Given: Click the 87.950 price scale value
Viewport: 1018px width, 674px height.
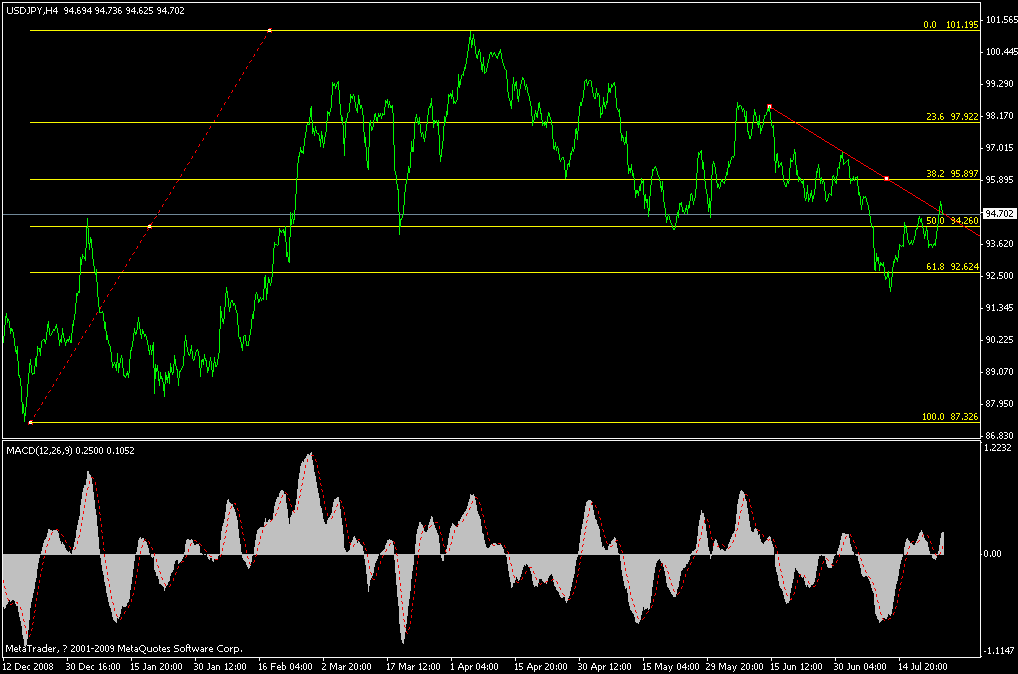Looking at the screenshot, I should 1000,404.
